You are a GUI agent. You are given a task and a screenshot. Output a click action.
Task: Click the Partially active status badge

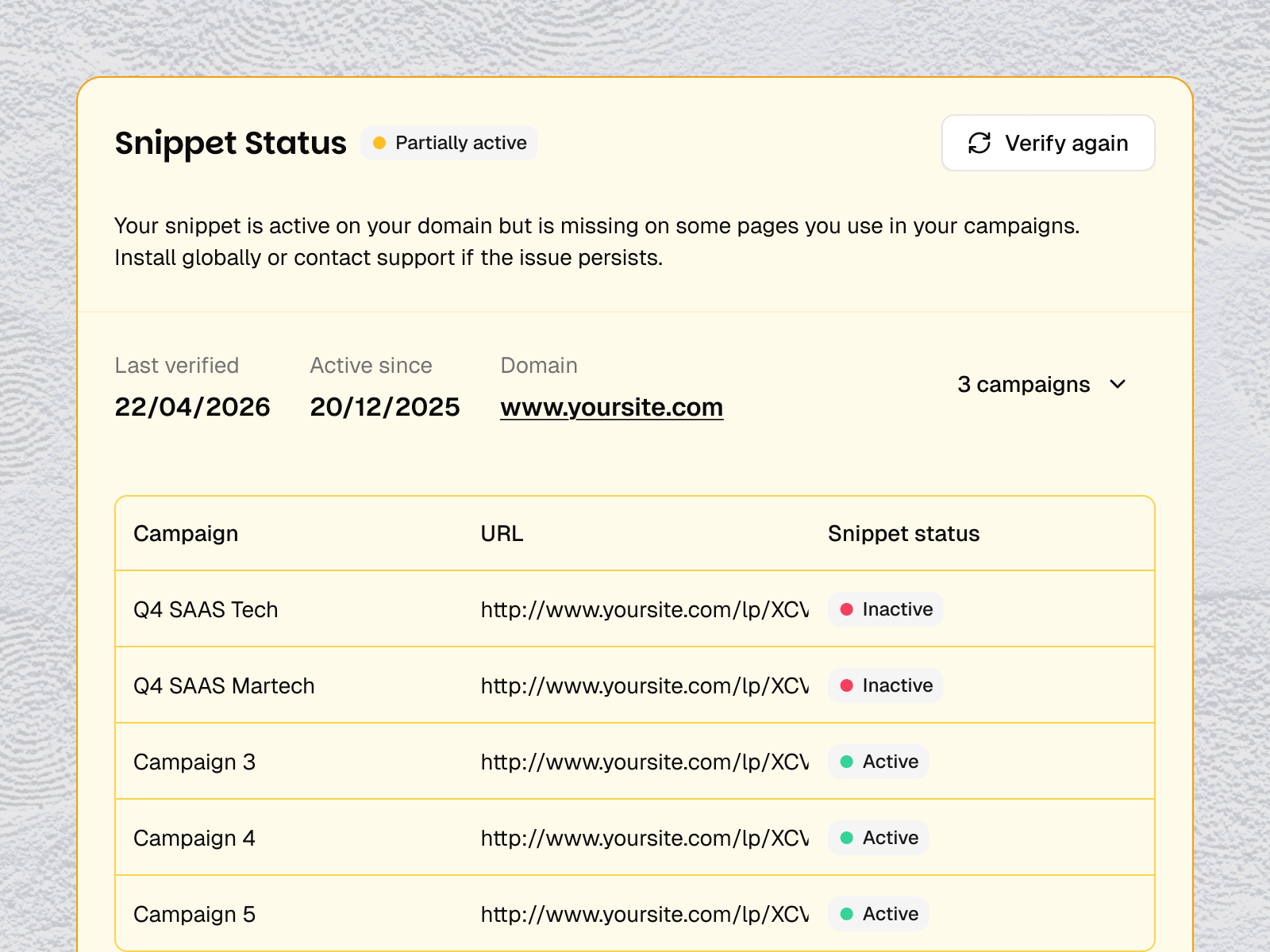tap(449, 143)
